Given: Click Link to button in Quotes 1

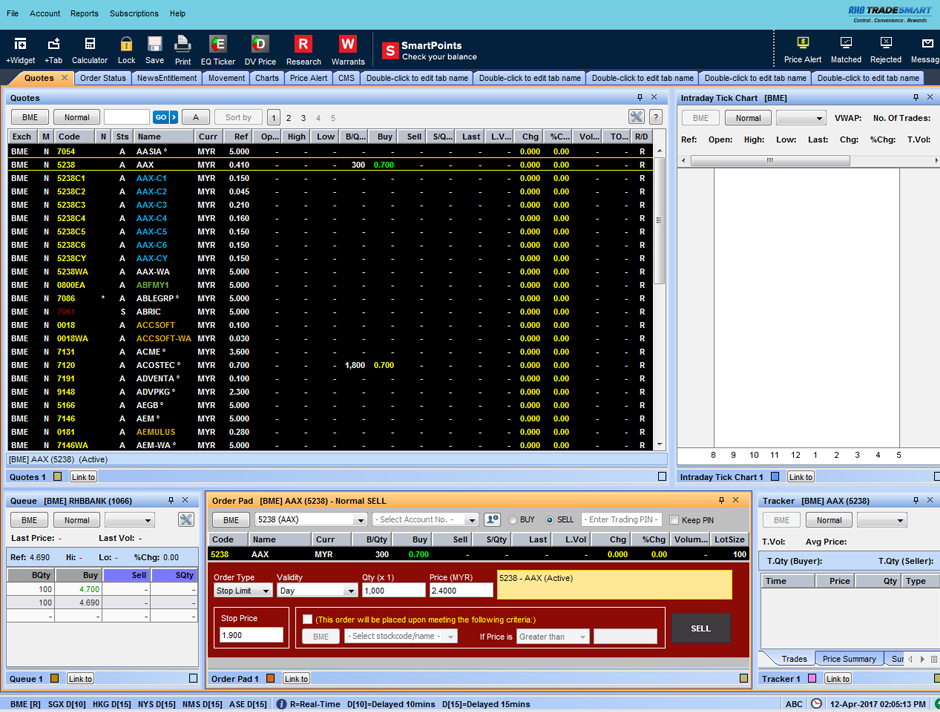Looking at the screenshot, I should point(83,476).
